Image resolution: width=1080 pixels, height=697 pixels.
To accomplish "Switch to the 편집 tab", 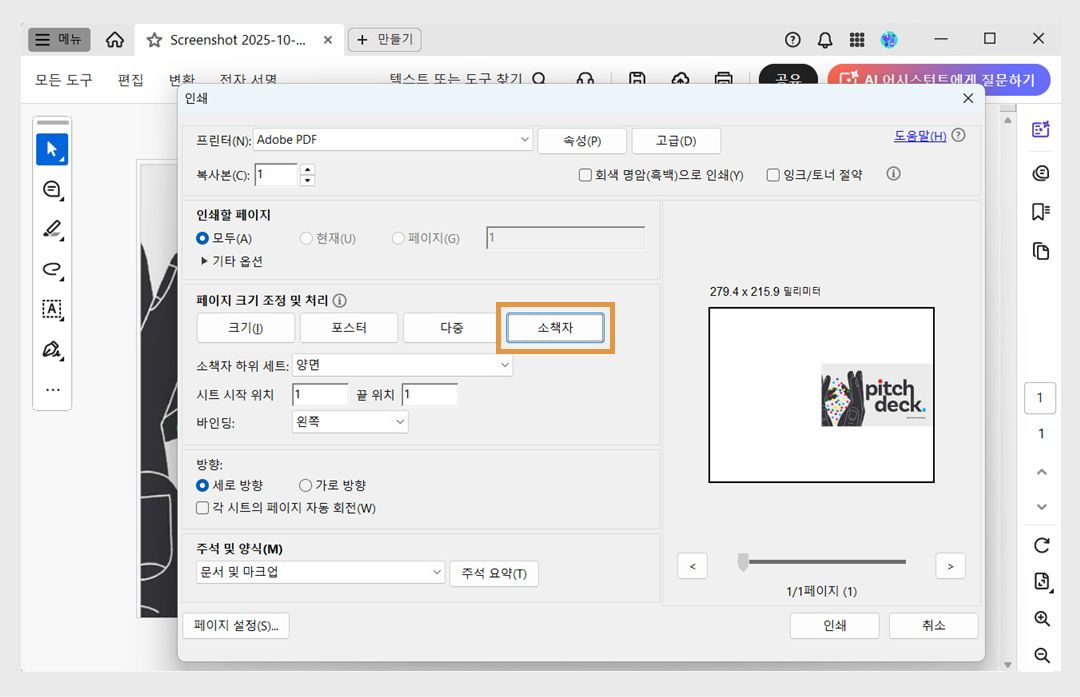I will (x=129, y=80).
